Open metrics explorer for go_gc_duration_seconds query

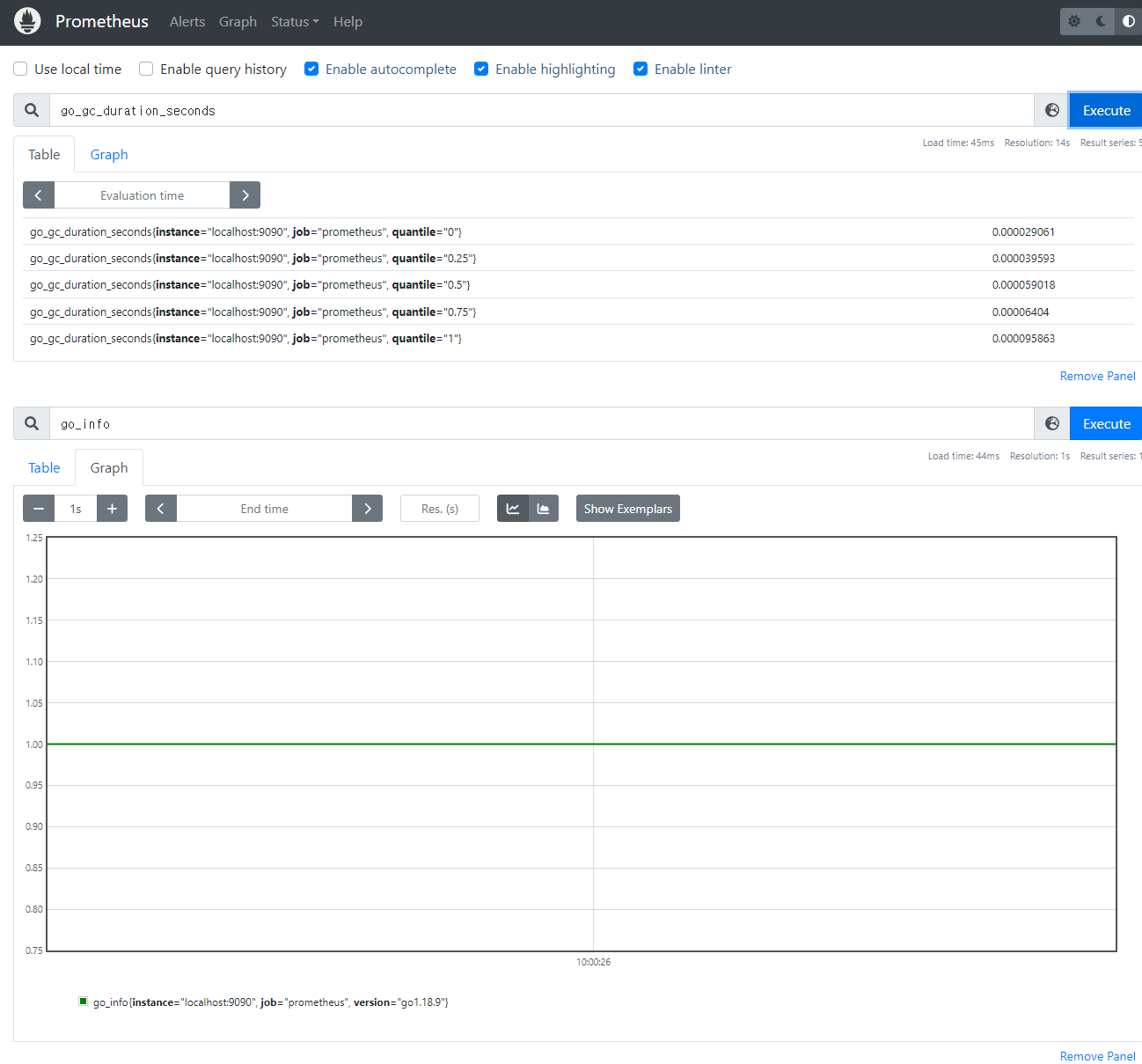pyautogui.click(x=1051, y=110)
